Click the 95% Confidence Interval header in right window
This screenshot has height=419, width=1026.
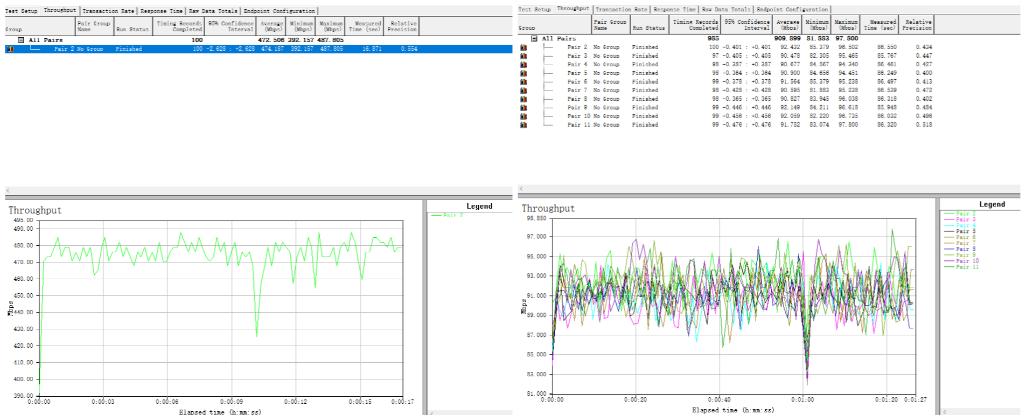pos(743,23)
